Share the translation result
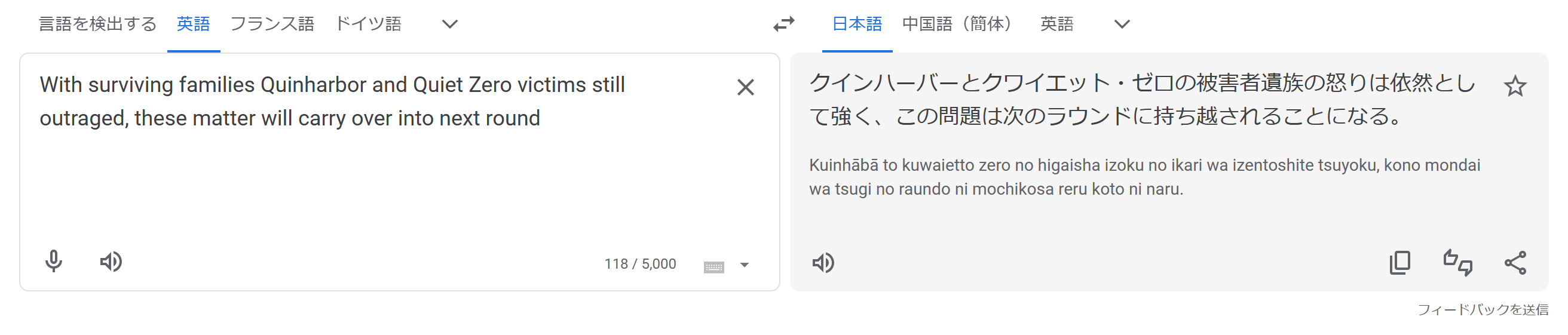 click(1515, 263)
